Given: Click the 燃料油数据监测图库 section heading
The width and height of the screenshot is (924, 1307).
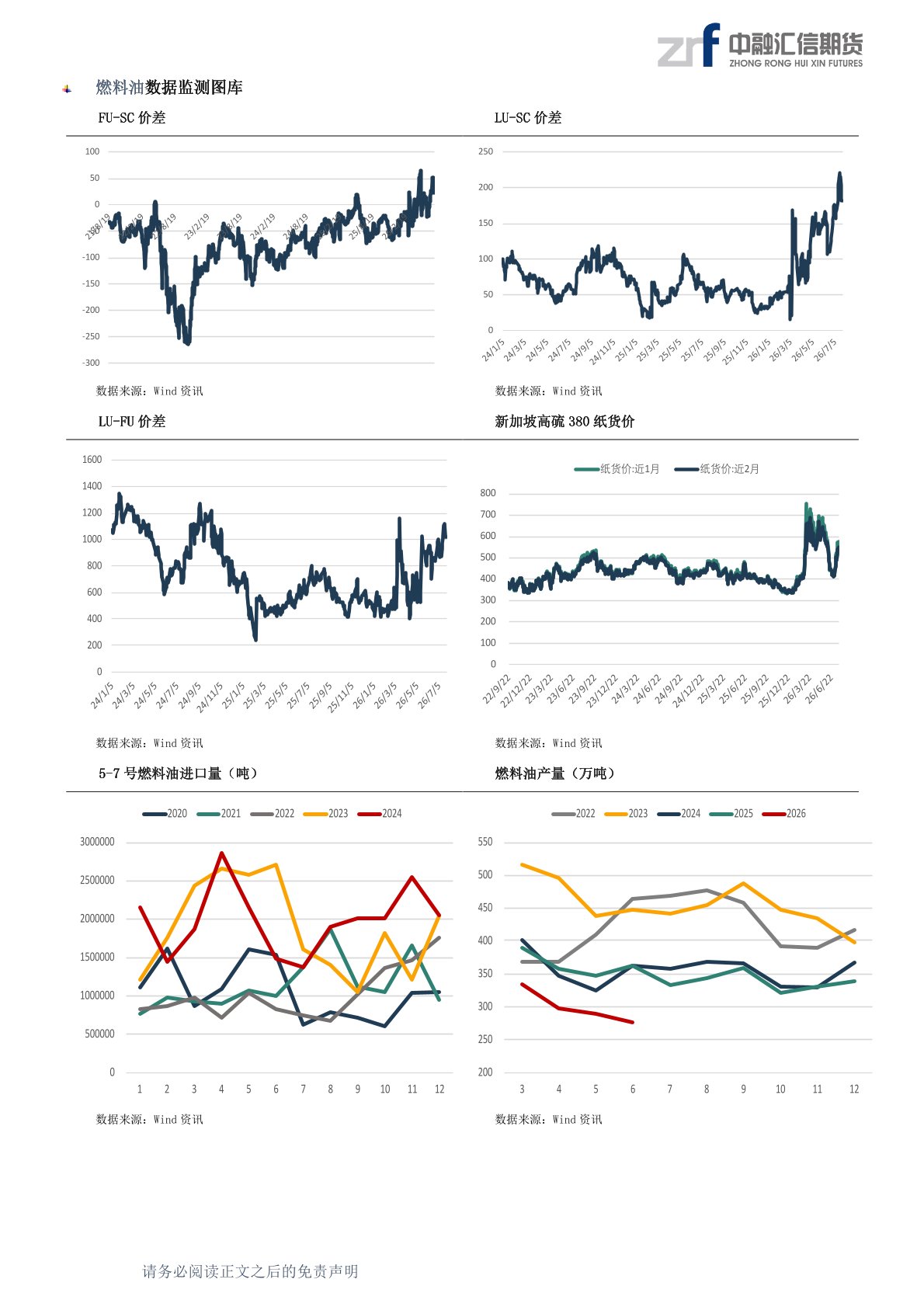Looking at the screenshot, I should (169, 88).
